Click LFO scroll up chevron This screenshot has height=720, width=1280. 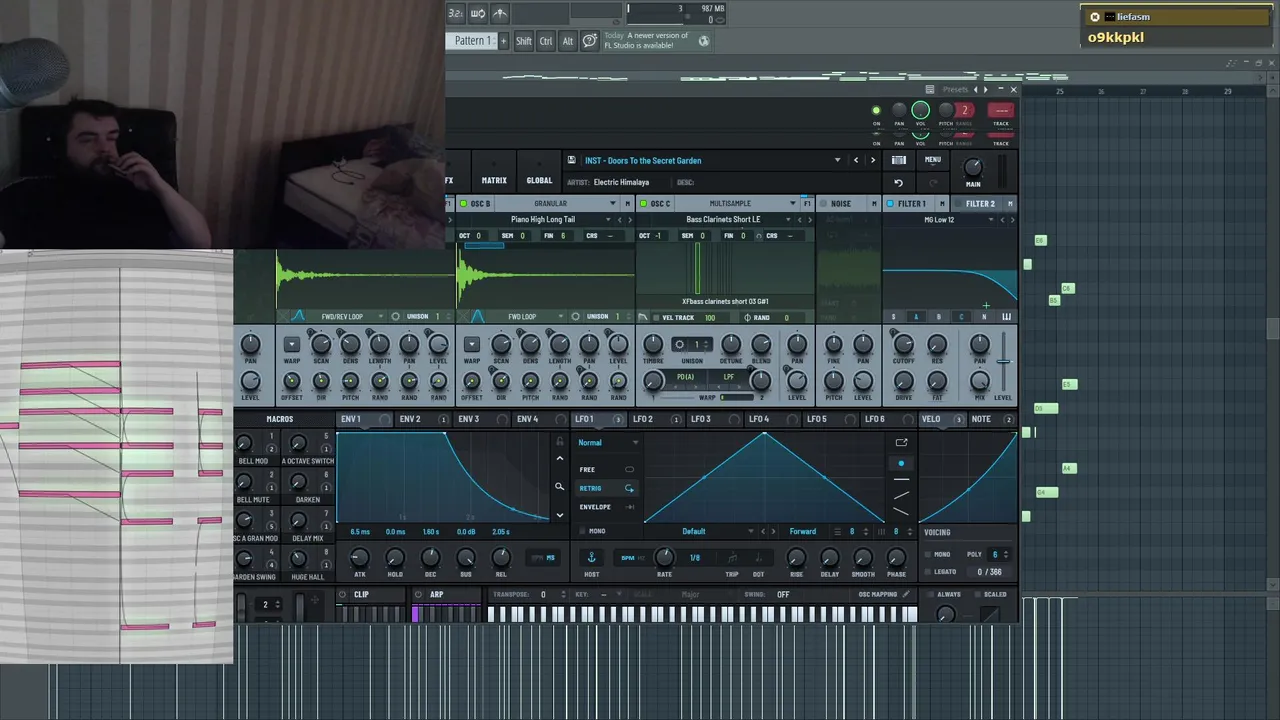coord(559,458)
